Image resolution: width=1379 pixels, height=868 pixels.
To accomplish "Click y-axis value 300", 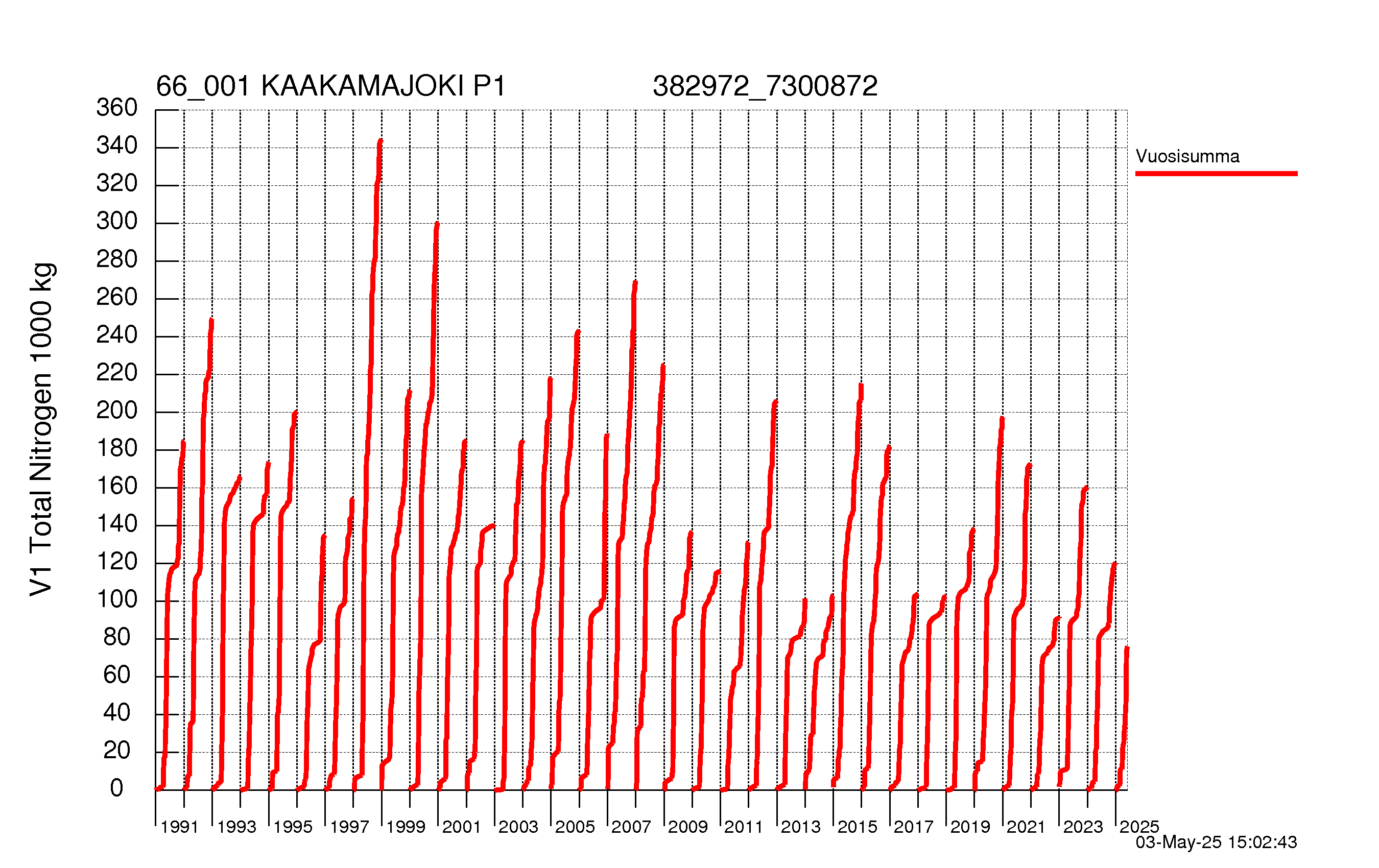I will 117,221.
